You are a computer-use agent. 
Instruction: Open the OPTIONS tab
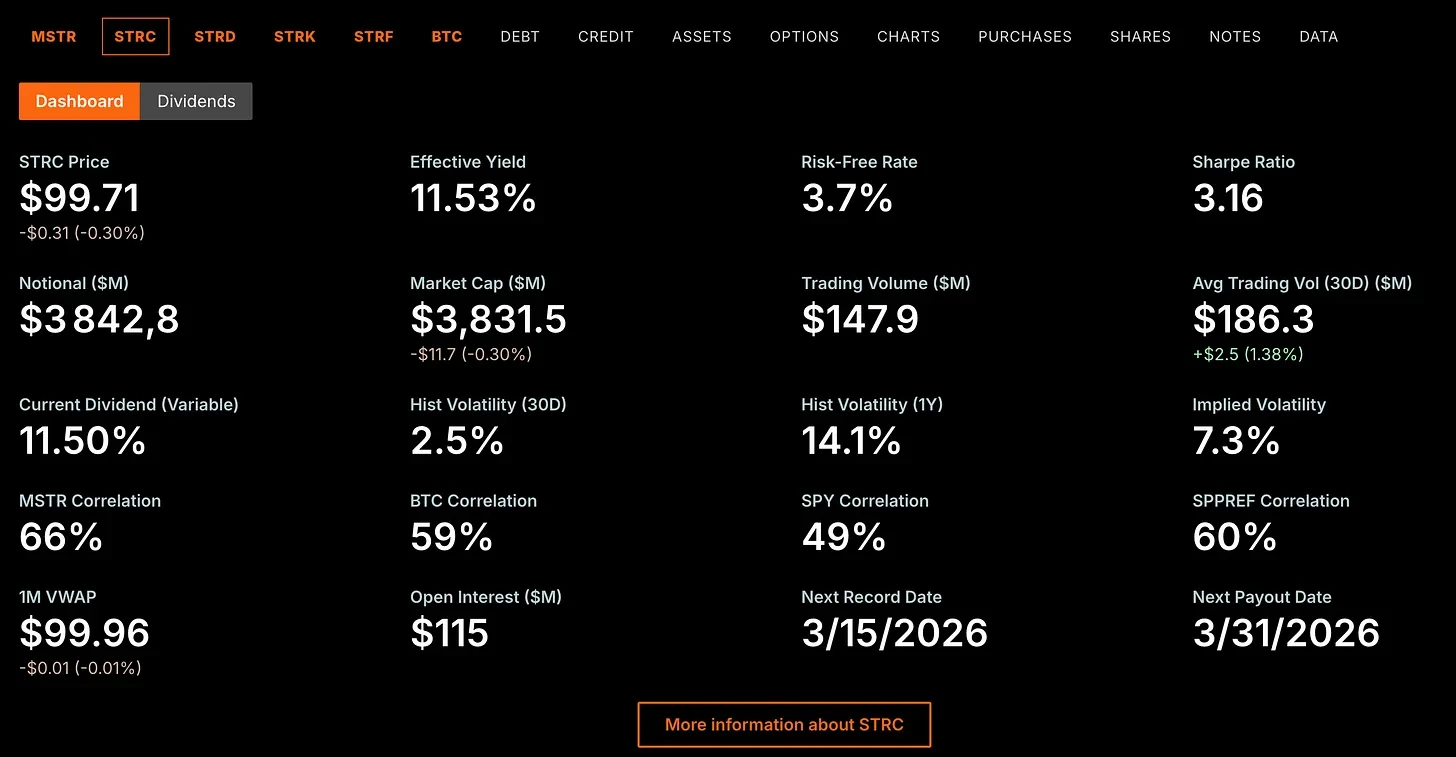click(x=804, y=36)
